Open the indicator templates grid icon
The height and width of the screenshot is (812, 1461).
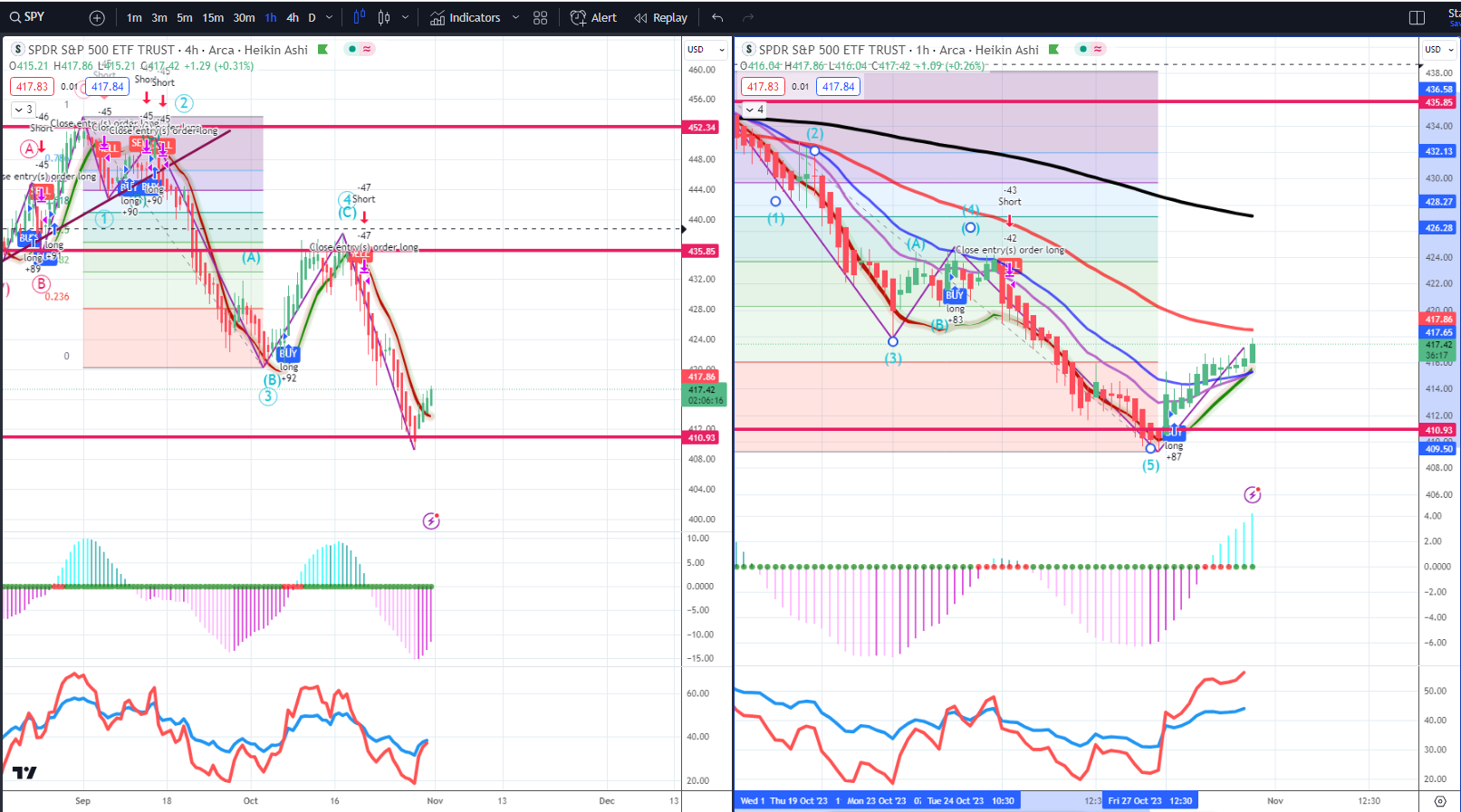coord(541,18)
